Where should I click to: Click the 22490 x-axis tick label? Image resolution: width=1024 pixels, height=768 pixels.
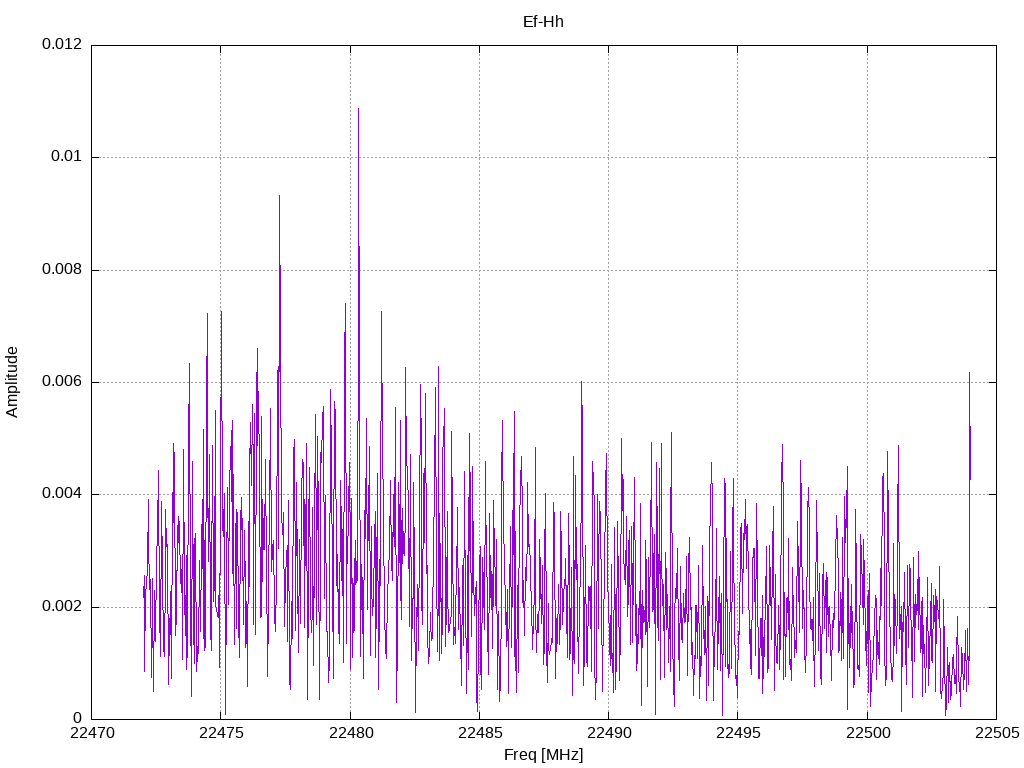[609, 733]
